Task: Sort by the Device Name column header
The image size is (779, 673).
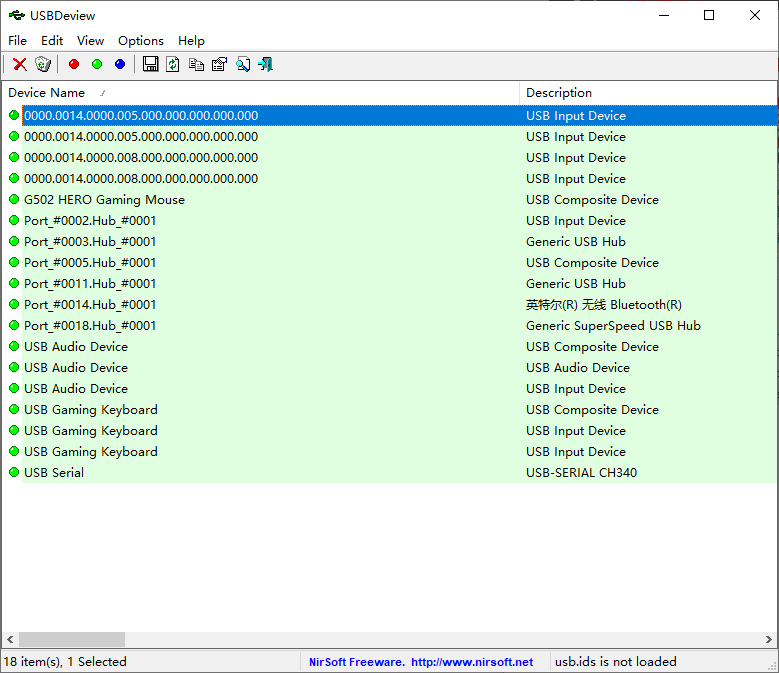Action: click(x=260, y=93)
